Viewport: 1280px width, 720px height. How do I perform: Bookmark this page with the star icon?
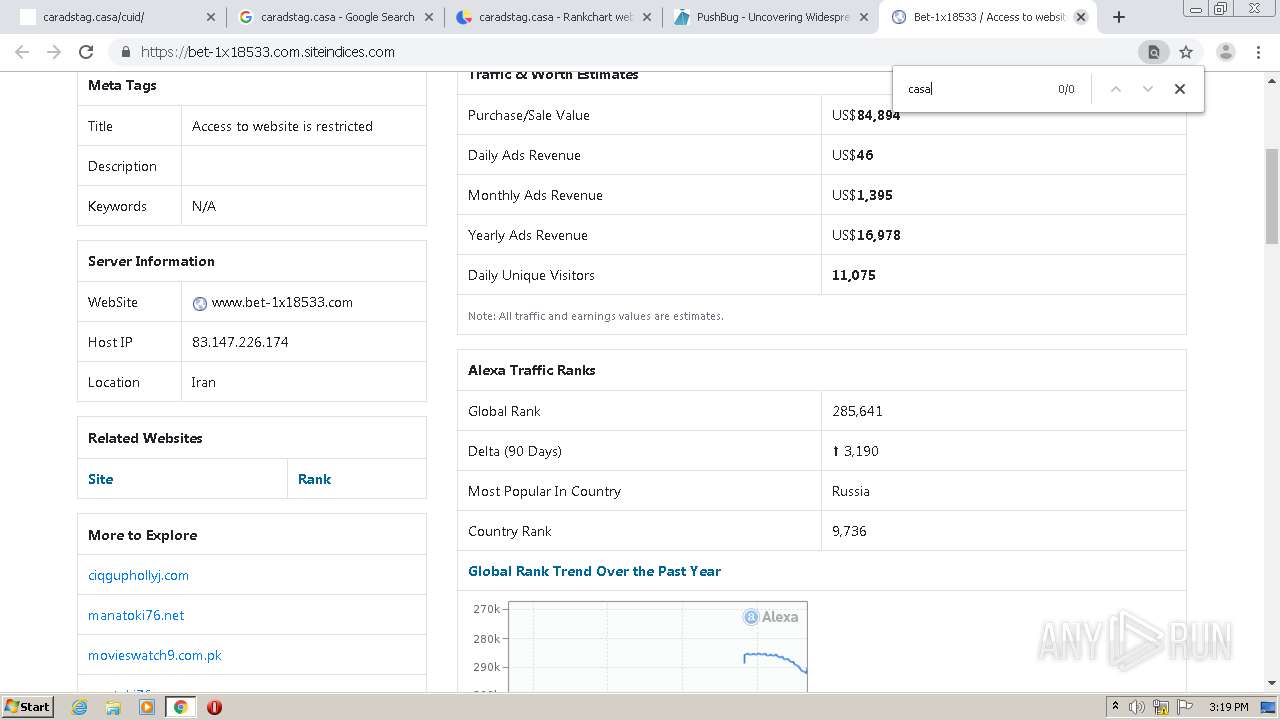[x=1186, y=52]
